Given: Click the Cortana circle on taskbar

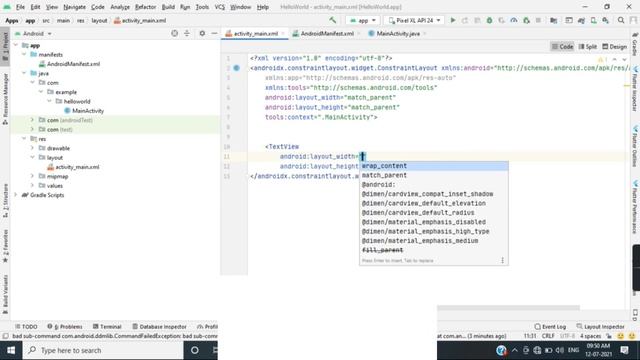Looking at the screenshot, I should point(195,350).
